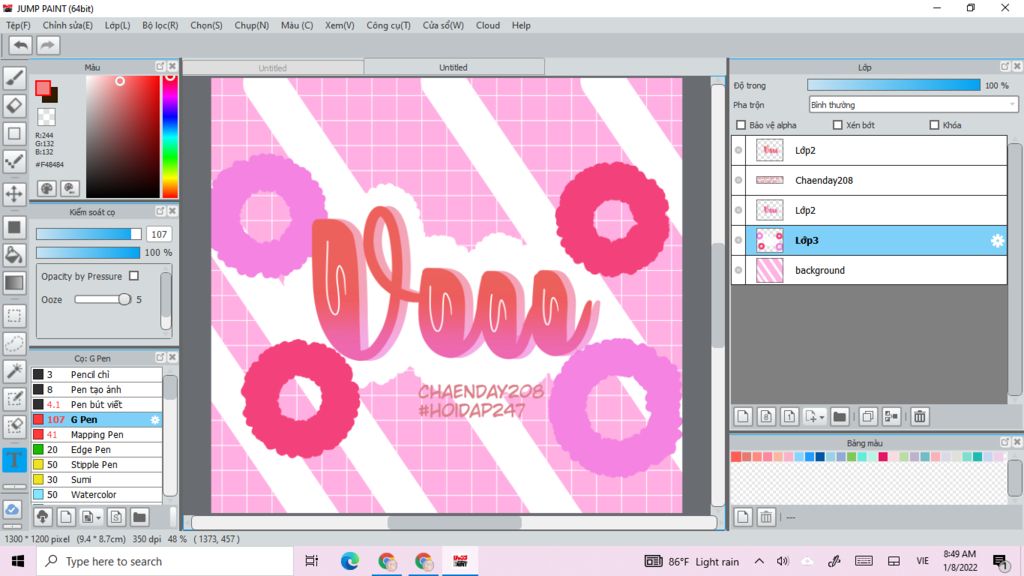The height and width of the screenshot is (576, 1024).
Task: Add a new 8-bit layer
Action: tap(766, 417)
